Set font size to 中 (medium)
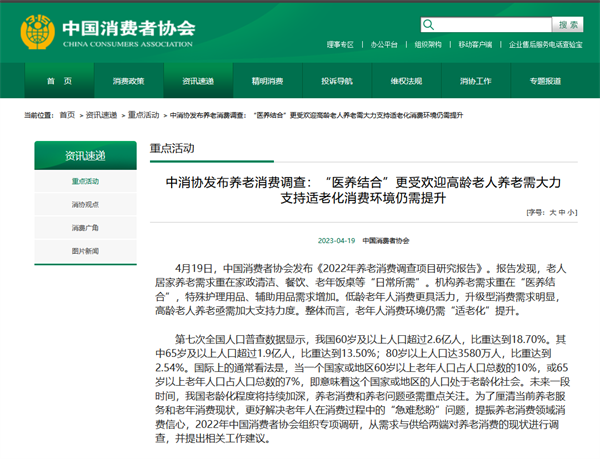600x459 pixels. click(562, 212)
